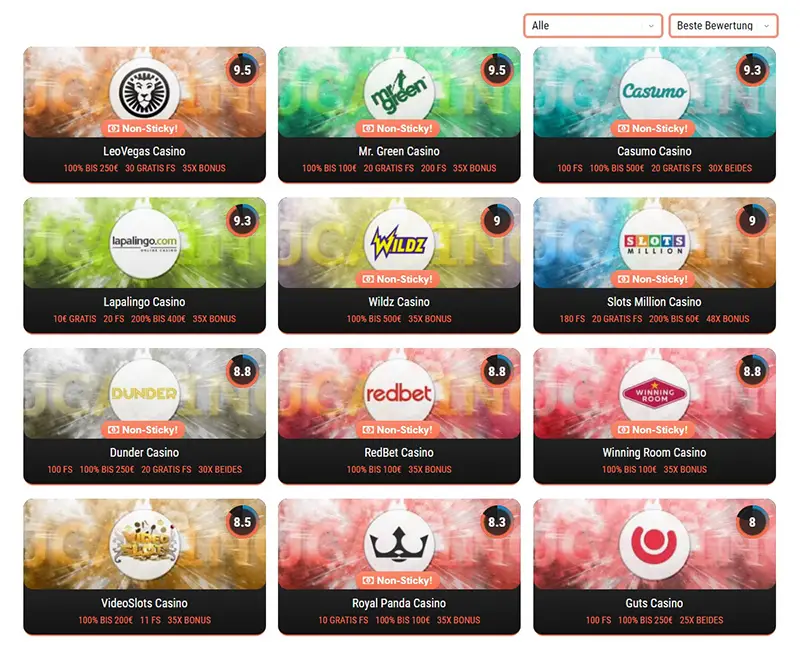Click the Mr Green logo icon
Image resolution: width=800 pixels, height=648 pixels.
pyautogui.click(x=399, y=91)
